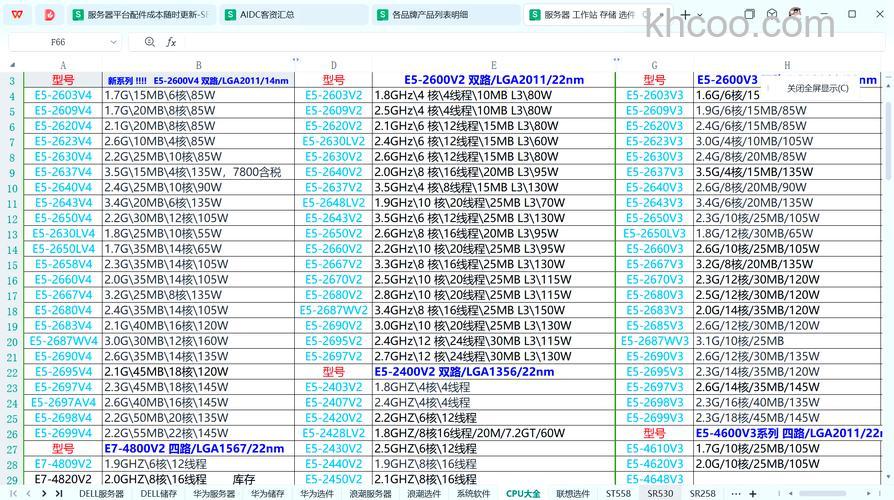Viewport: 894px width, 500px height.
Task: Switch to the DELL服务器 sheet tab
Action: tap(102, 493)
